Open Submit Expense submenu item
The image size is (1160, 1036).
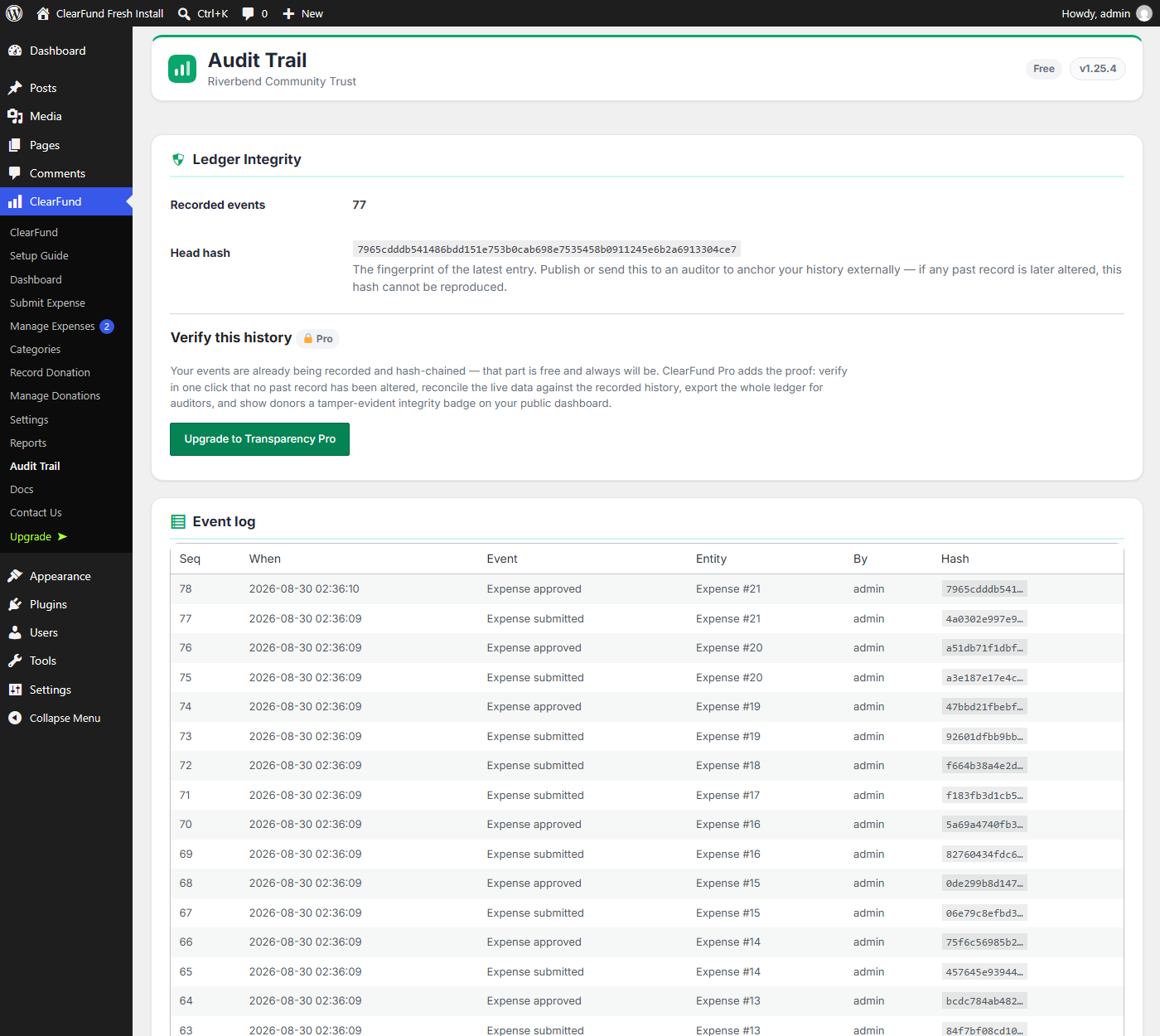tap(47, 303)
